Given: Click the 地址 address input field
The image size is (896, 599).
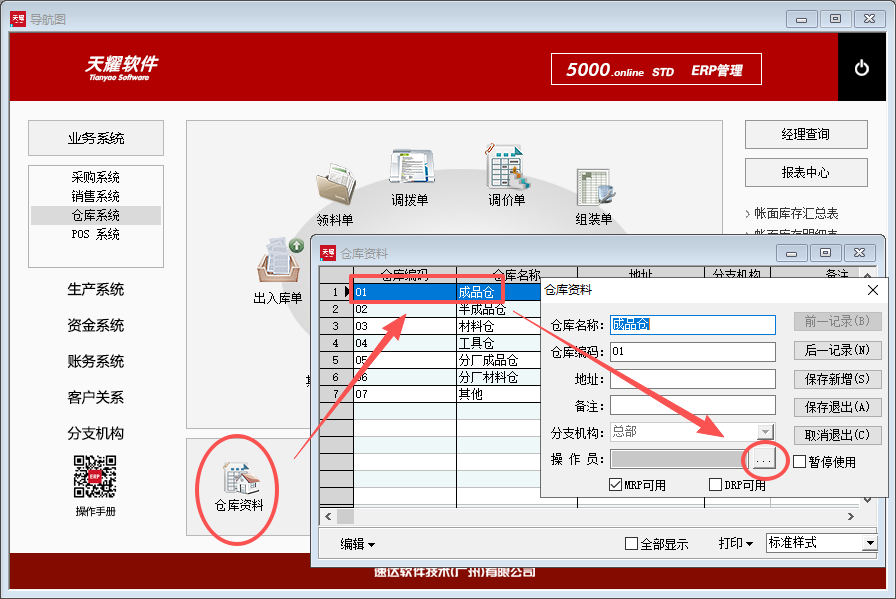Looking at the screenshot, I should coord(693,380).
